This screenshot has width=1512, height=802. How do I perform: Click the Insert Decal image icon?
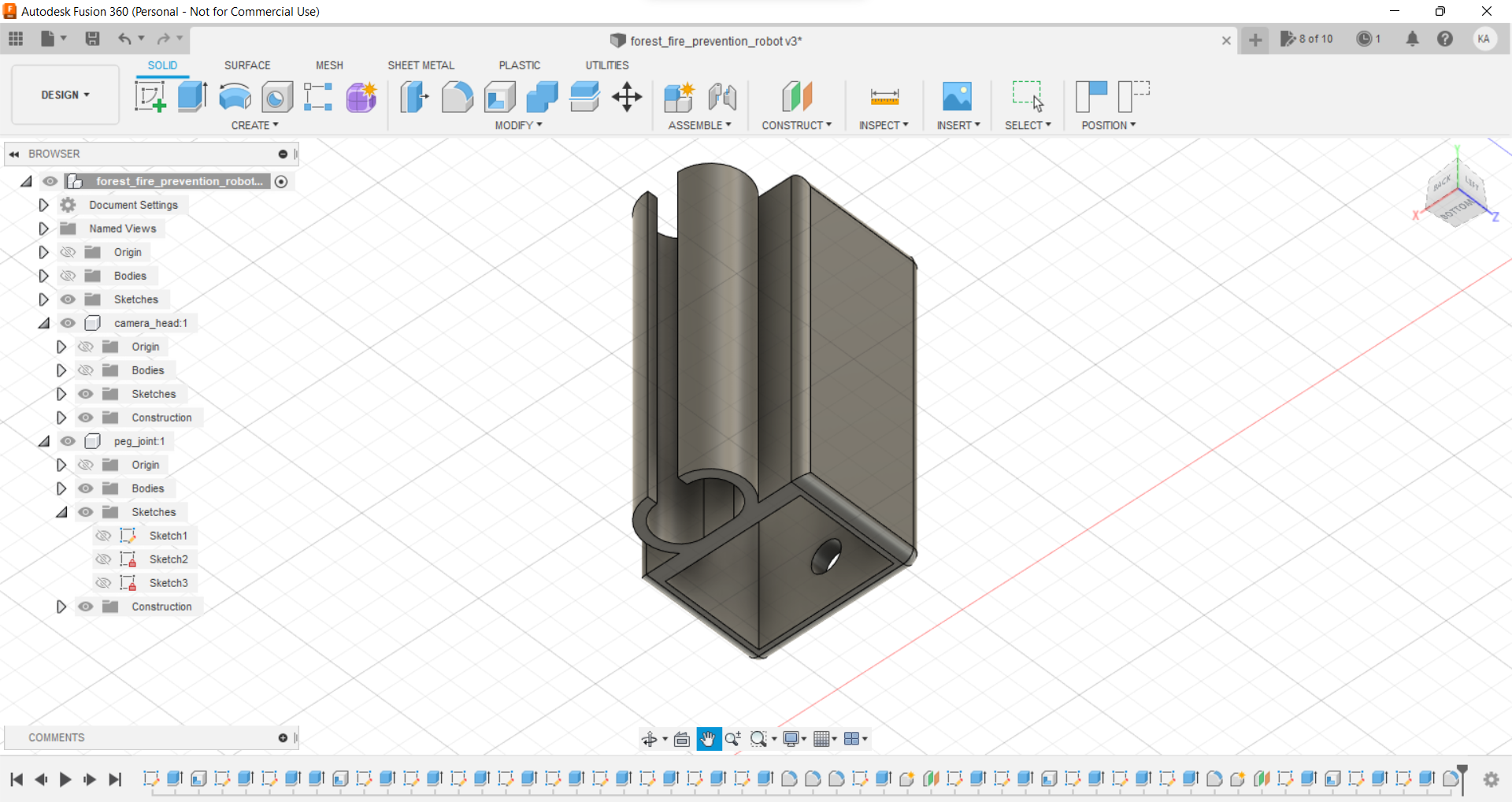click(957, 97)
